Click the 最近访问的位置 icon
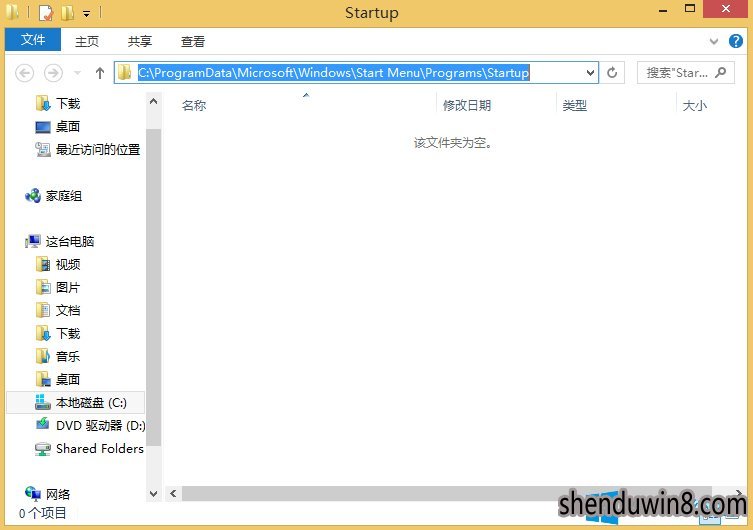Image resolution: width=753 pixels, height=530 pixels. point(43,149)
